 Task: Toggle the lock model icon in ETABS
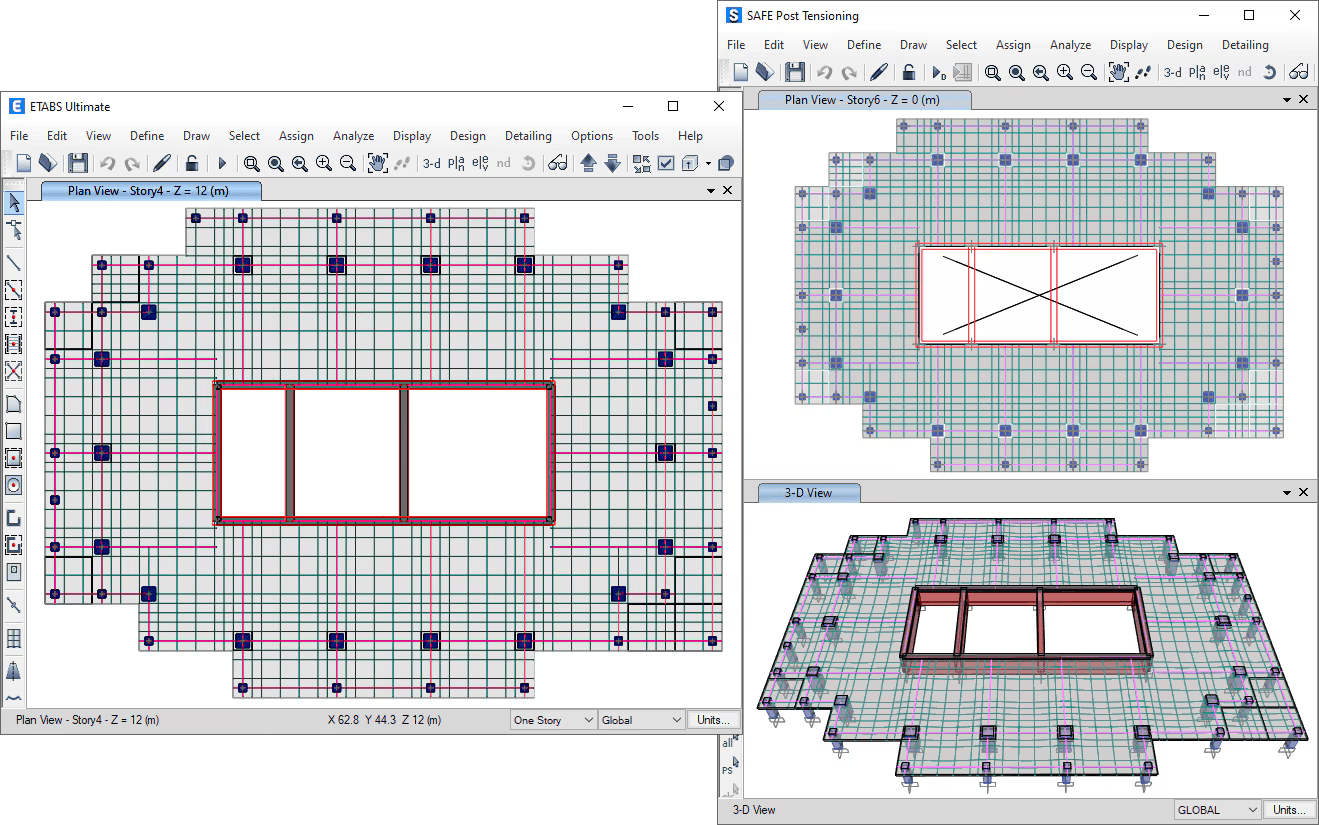(x=192, y=163)
